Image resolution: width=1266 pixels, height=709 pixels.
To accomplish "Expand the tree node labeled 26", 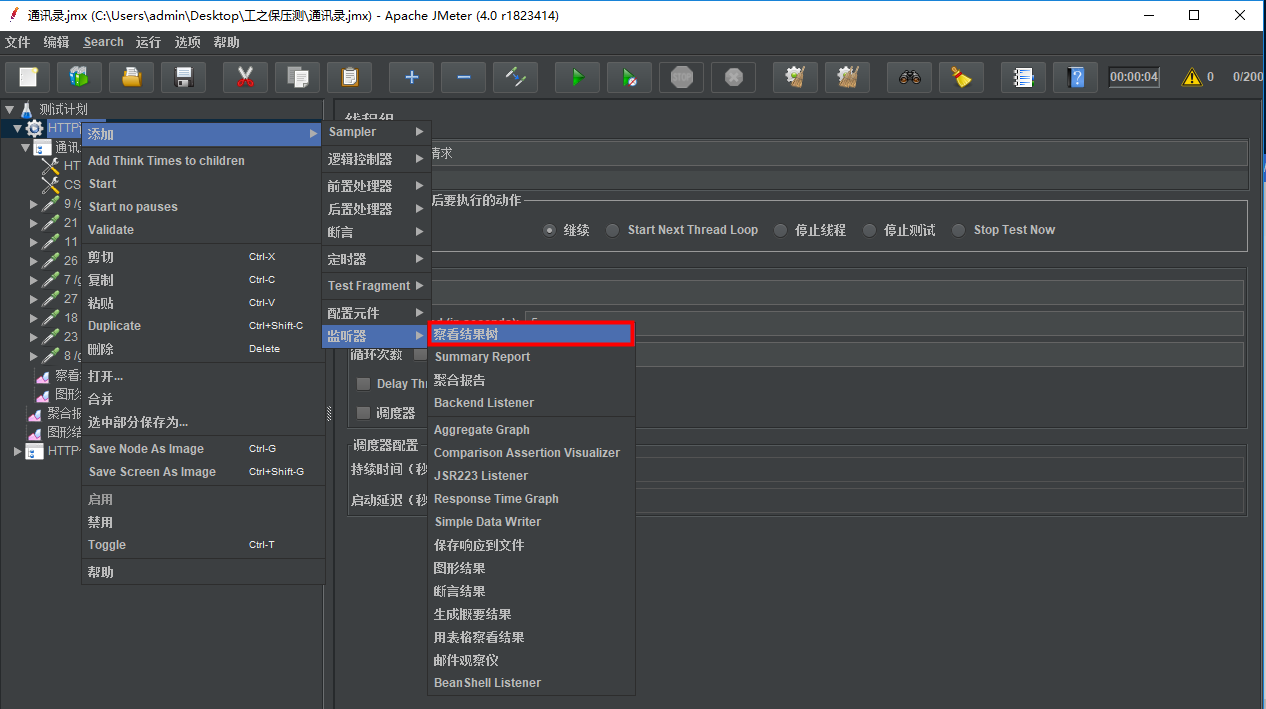I will pyautogui.click(x=34, y=261).
